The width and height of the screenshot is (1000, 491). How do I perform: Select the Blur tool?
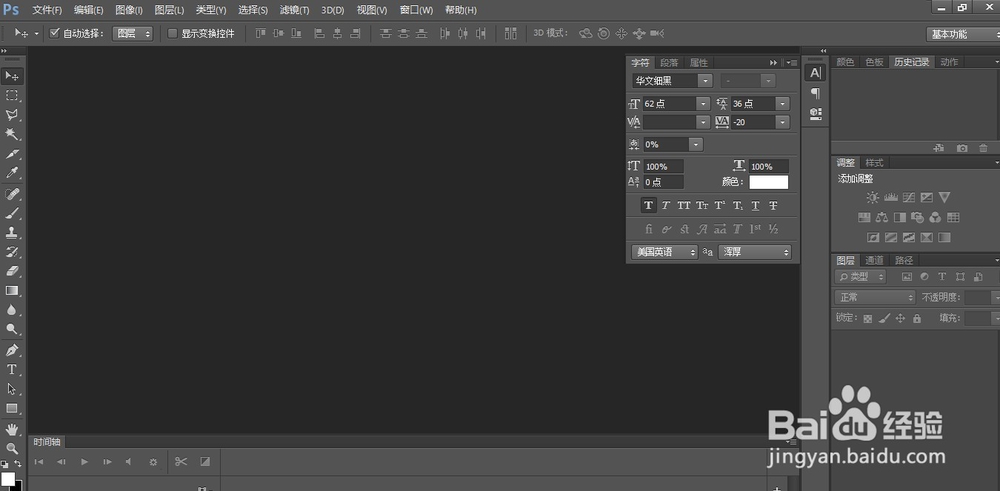tap(11, 310)
